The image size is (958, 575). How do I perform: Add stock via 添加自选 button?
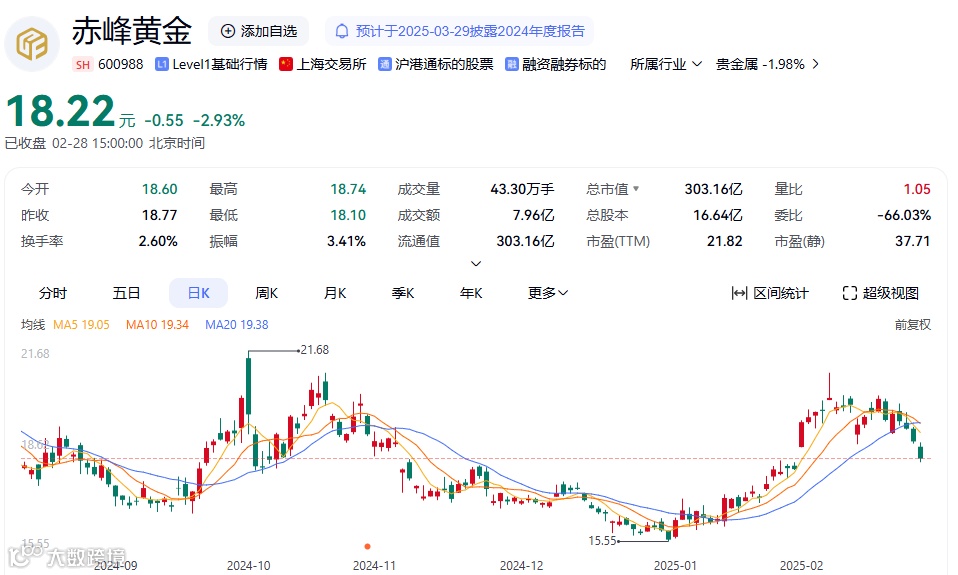[x=258, y=31]
